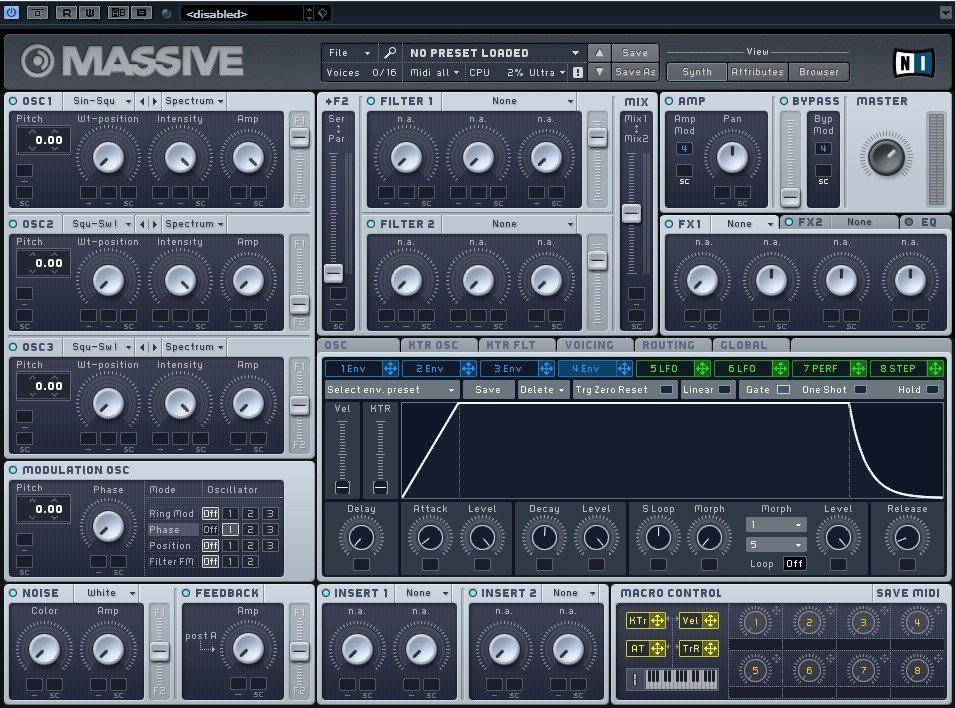The height and width of the screenshot is (708, 955).
Task: Click the mini keyboard in Macro Control
Action: click(680, 679)
